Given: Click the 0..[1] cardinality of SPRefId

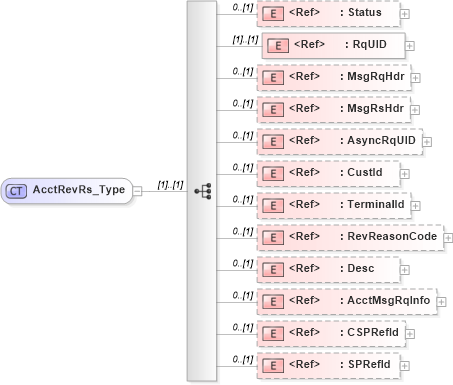Looking at the screenshot, I should [243, 360].
